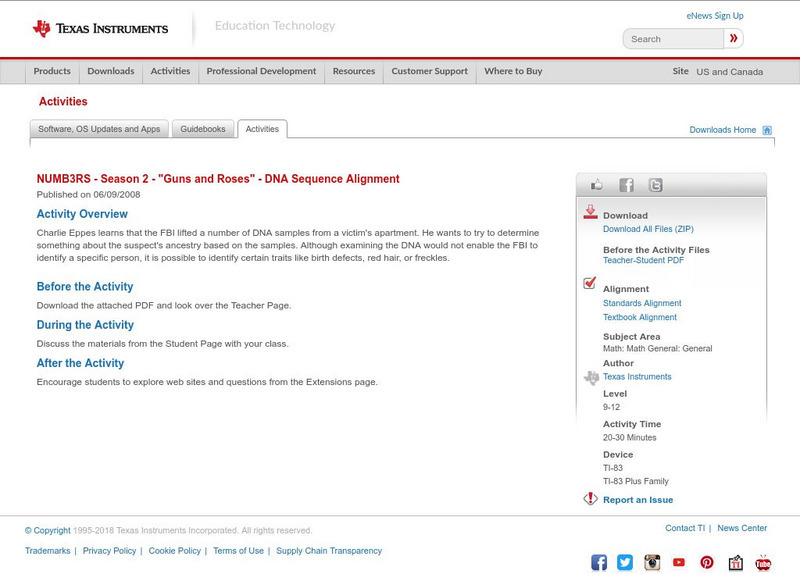
Task: Open the Contact TI link
Action: pos(685,528)
